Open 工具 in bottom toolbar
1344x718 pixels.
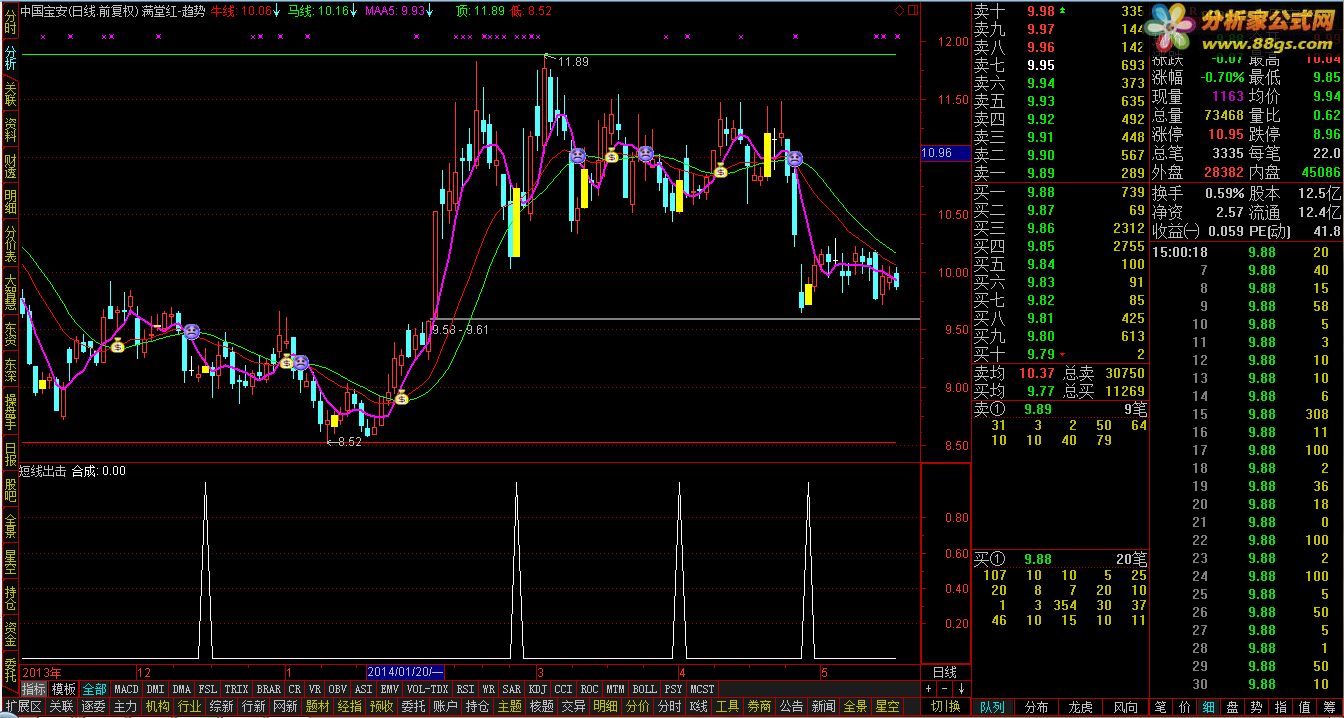[727, 707]
